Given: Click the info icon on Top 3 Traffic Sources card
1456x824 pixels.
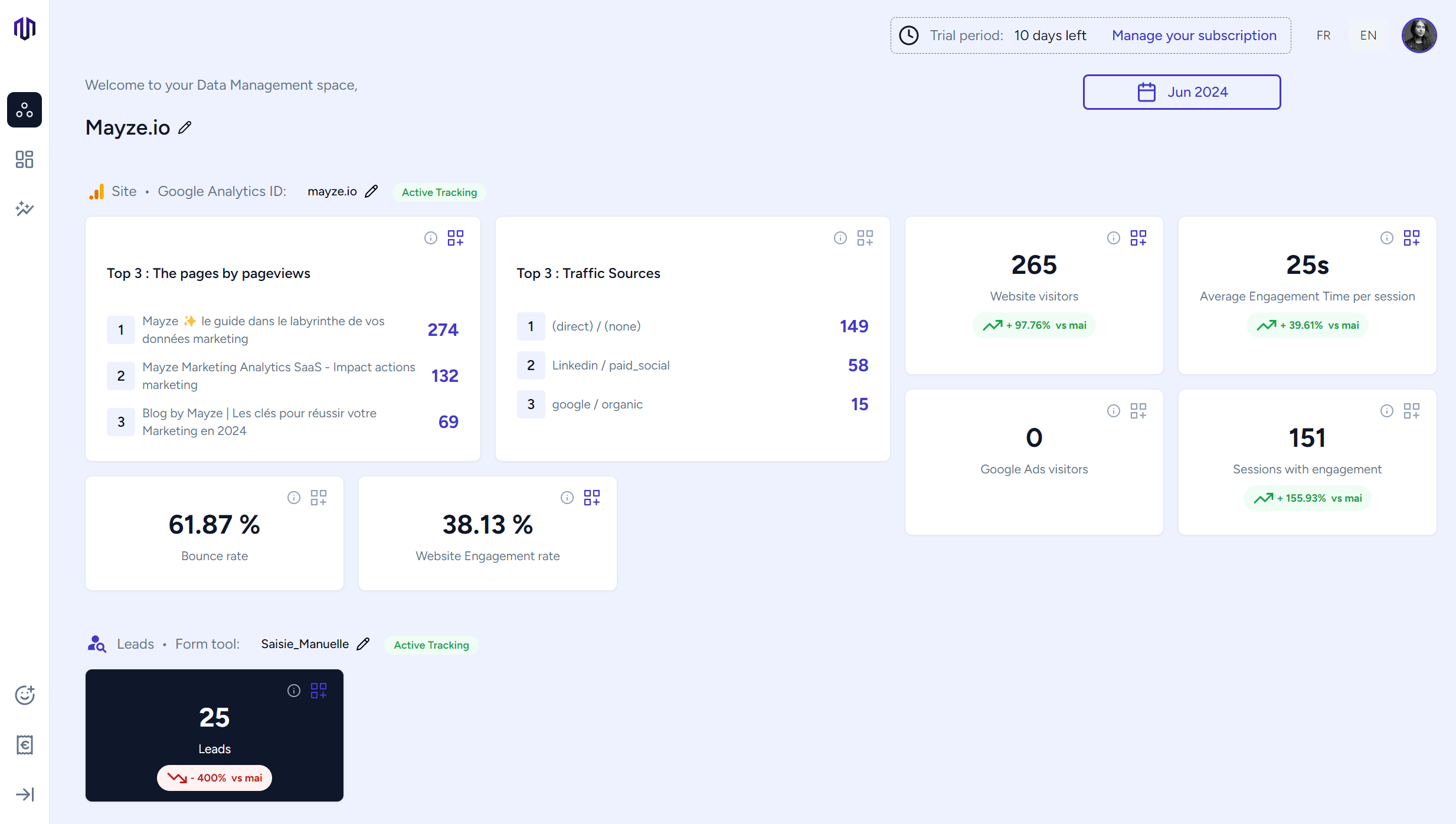Looking at the screenshot, I should click(x=840, y=238).
